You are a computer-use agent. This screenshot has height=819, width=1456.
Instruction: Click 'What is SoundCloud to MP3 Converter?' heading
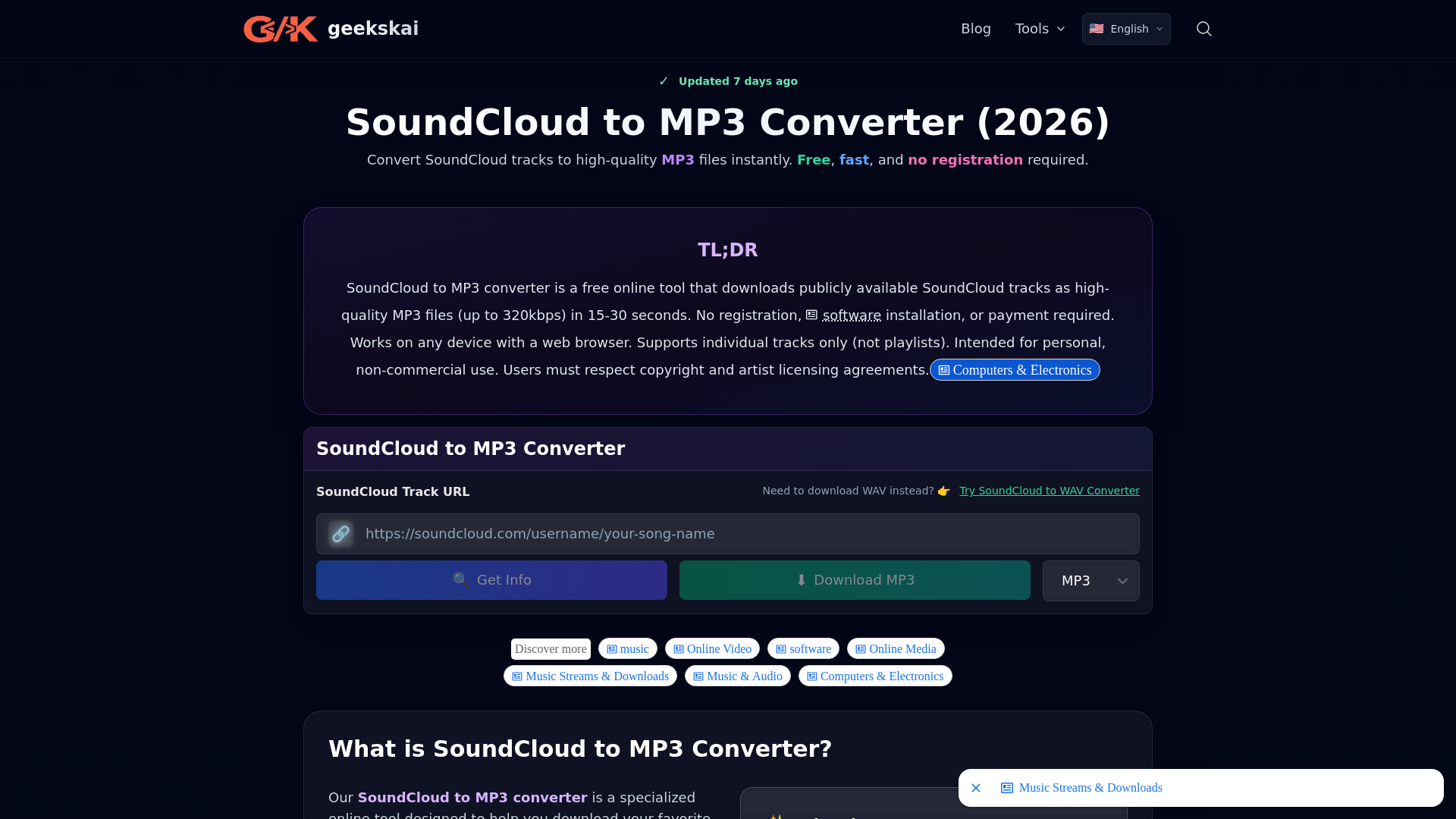tap(580, 749)
